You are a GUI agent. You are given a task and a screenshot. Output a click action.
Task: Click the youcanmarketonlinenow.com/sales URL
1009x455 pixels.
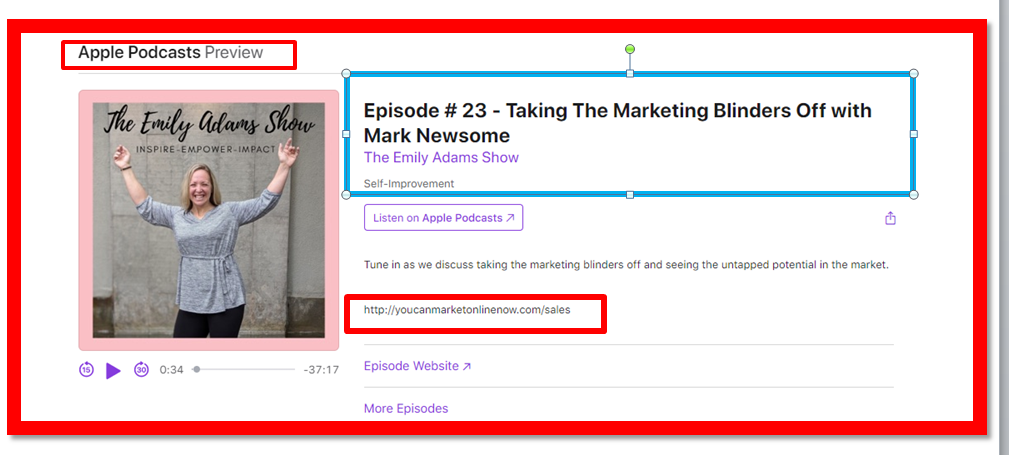click(467, 310)
